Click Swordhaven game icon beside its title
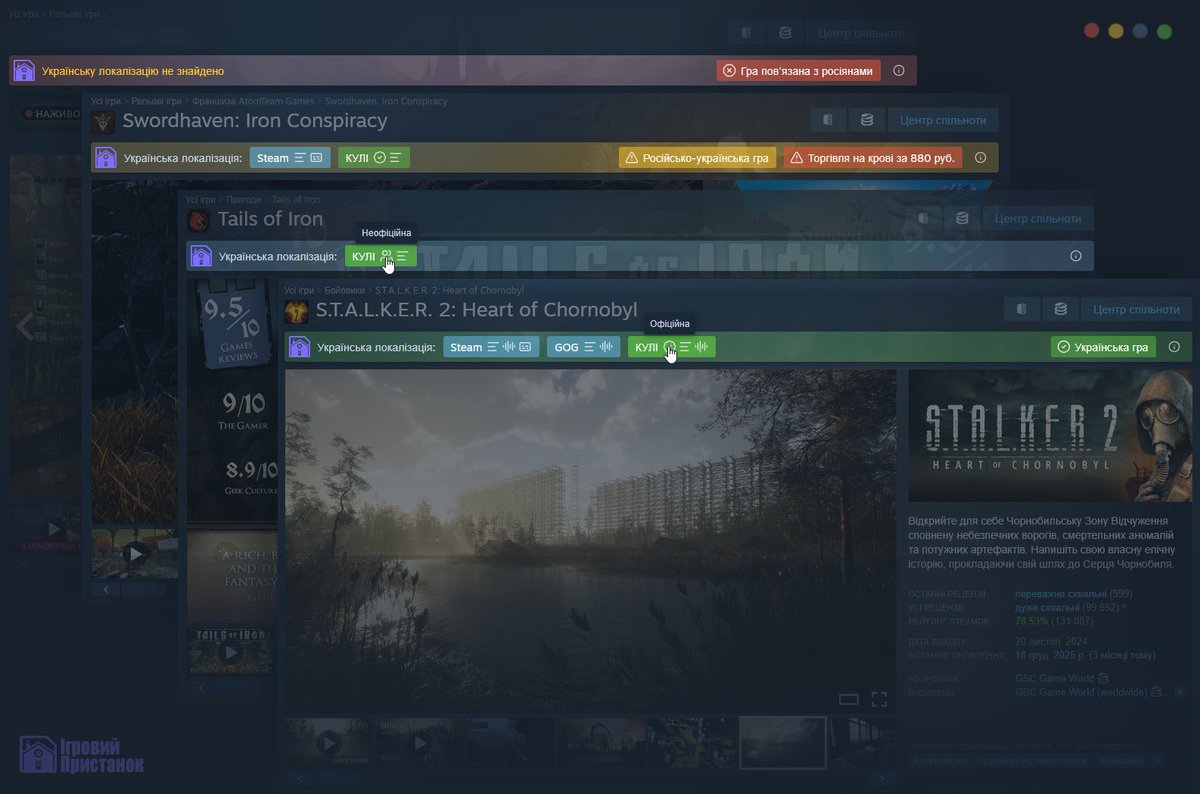 [103, 122]
